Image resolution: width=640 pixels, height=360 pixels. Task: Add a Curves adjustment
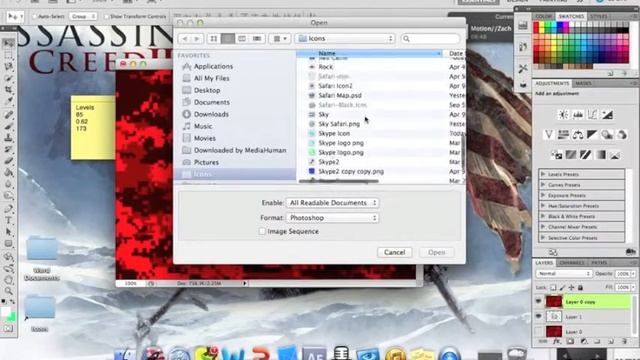click(x=593, y=115)
